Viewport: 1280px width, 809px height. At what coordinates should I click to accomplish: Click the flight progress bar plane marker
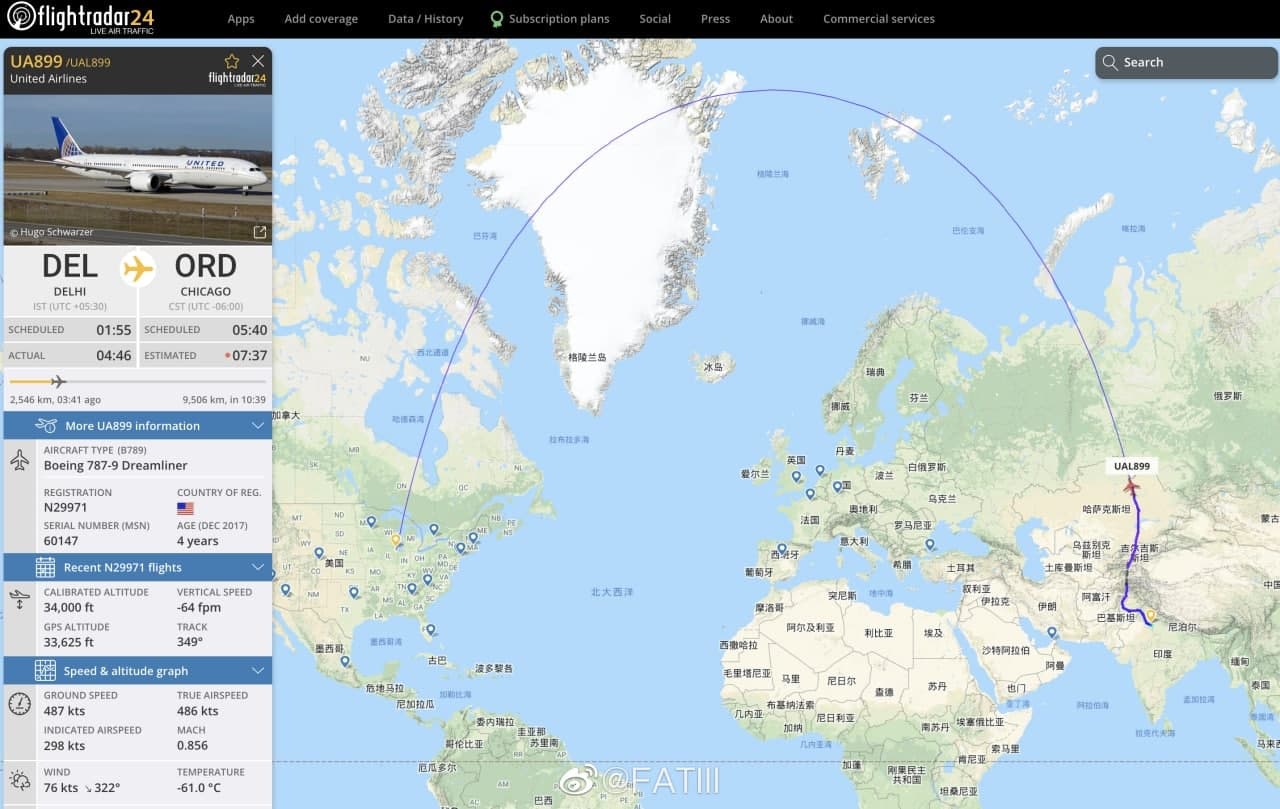pos(58,381)
